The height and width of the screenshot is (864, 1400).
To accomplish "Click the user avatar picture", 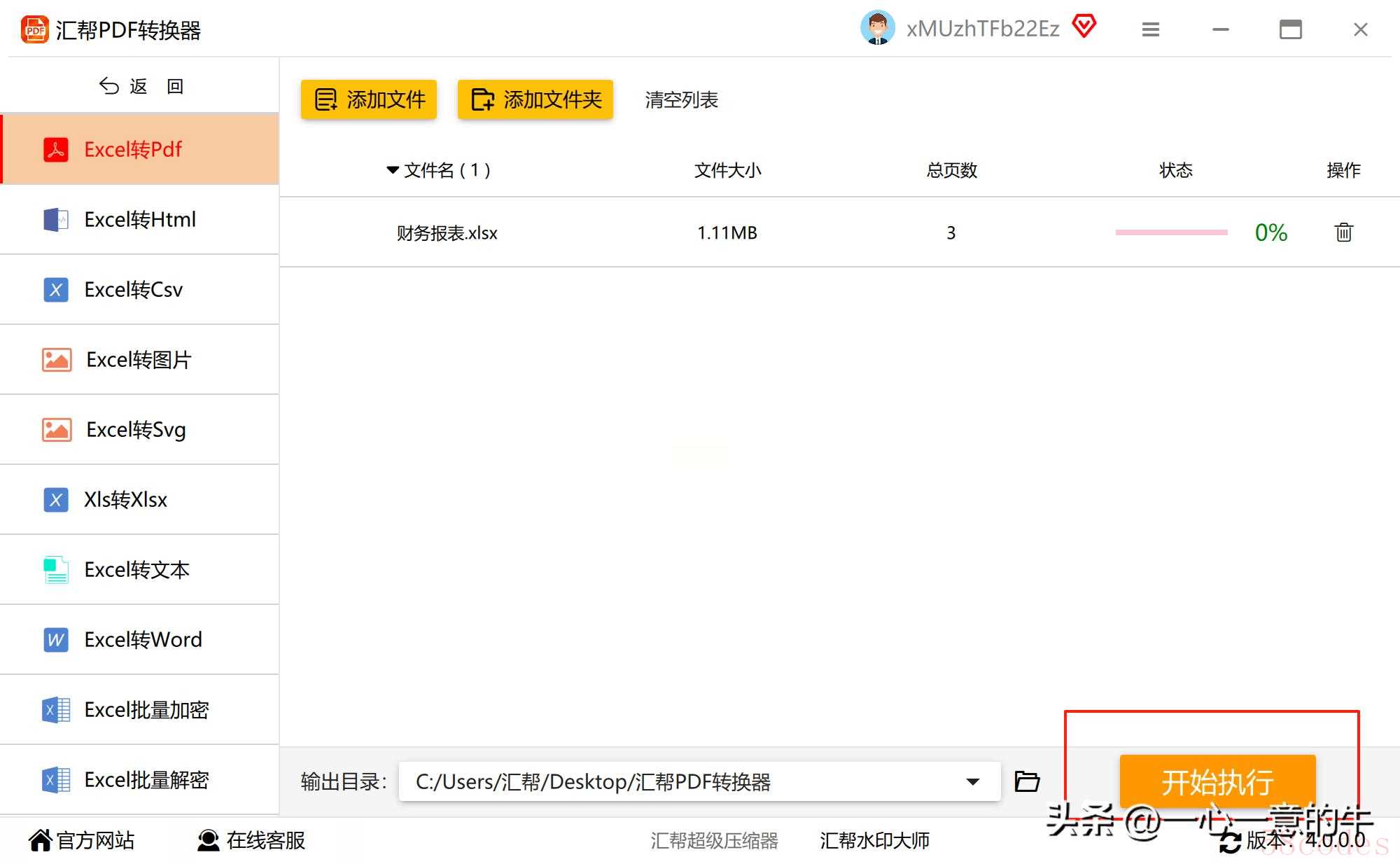I will pos(877,28).
